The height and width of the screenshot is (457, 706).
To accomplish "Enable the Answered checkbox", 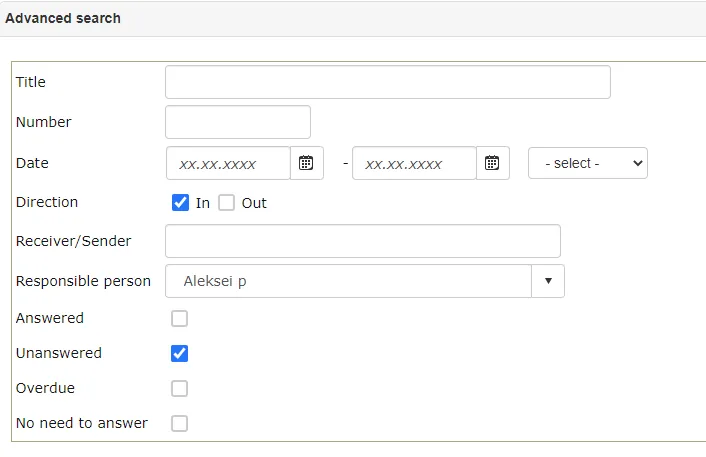I will [x=179, y=318].
